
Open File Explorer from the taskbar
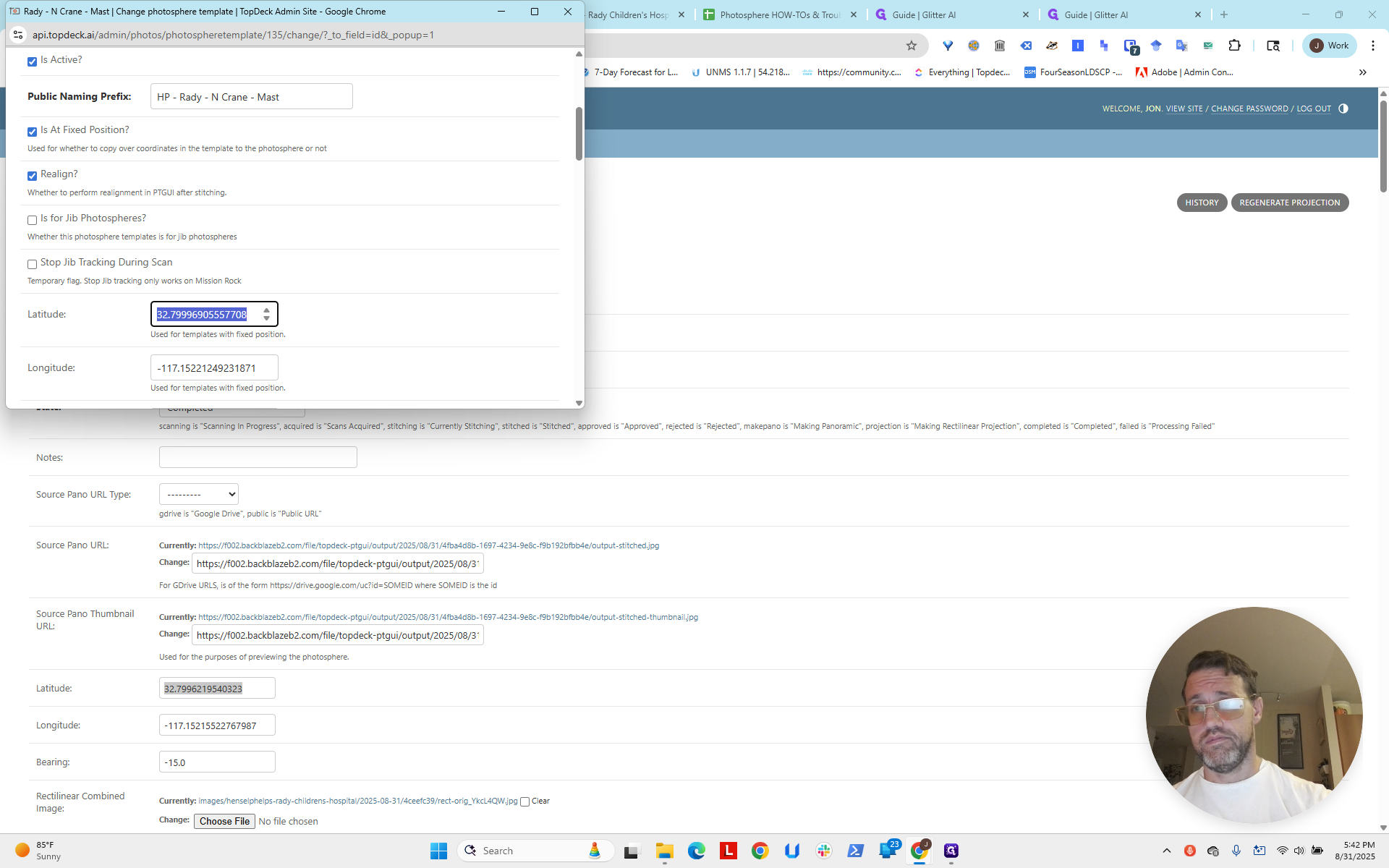(x=664, y=851)
